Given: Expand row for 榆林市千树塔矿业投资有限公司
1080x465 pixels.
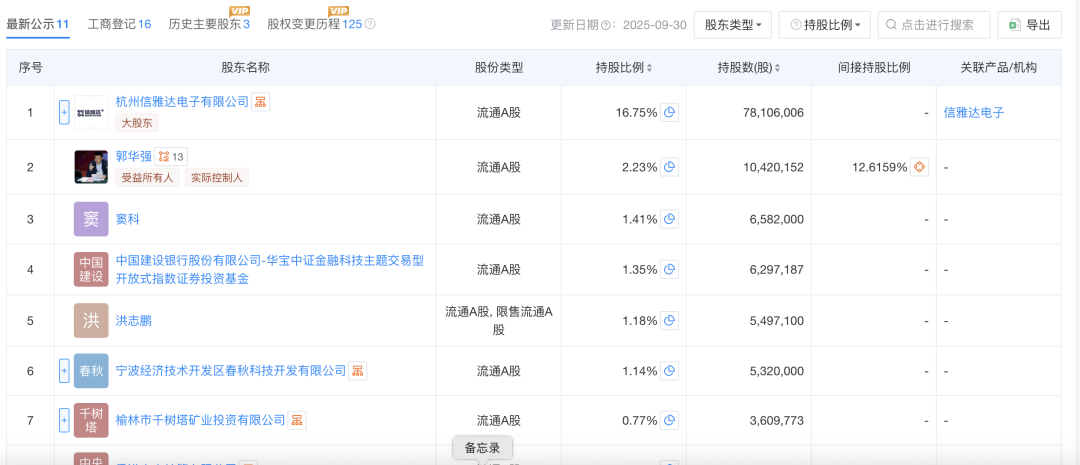Looking at the screenshot, I should (x=64, y=419).
